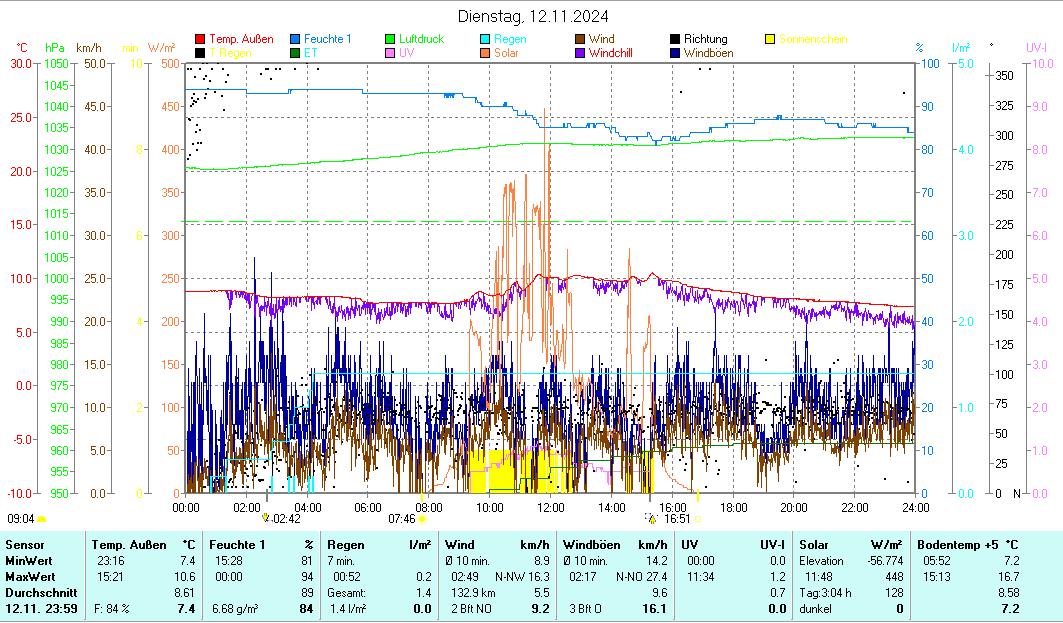1063x623 pixels.
Task: Click the blue Feuchte 1 legend square
Action: pos(296,40)
